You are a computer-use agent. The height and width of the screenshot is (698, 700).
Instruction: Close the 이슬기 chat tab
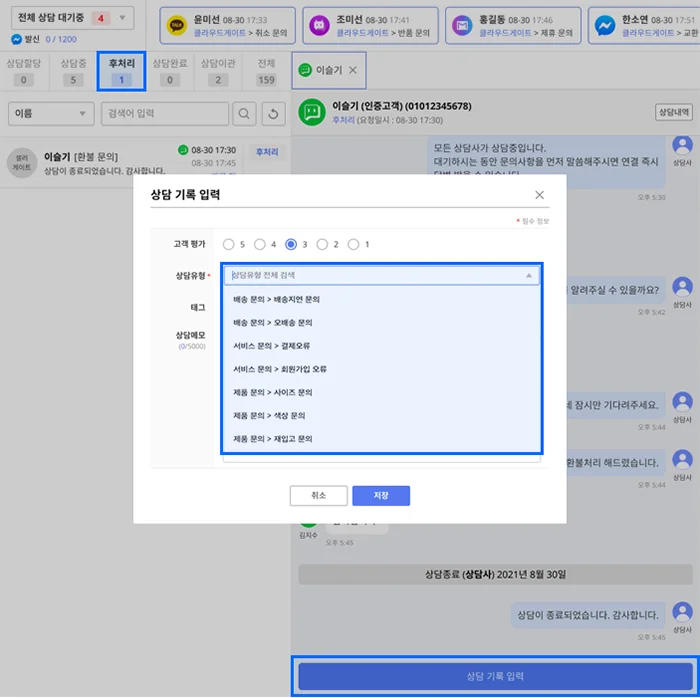click(353, 70)
